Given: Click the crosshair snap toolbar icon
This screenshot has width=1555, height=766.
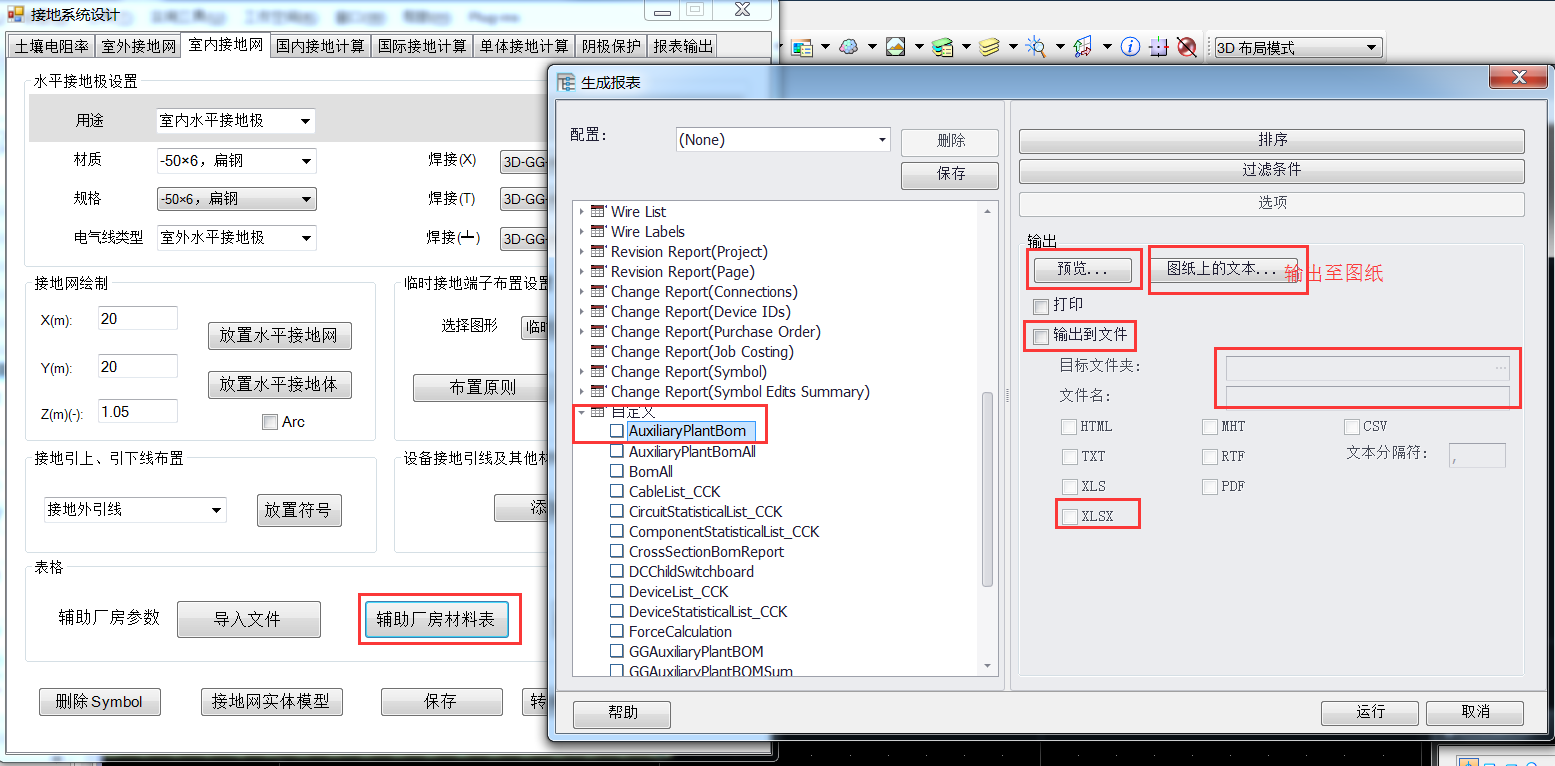Looking at the screenshot, I should coord(1158,47).
